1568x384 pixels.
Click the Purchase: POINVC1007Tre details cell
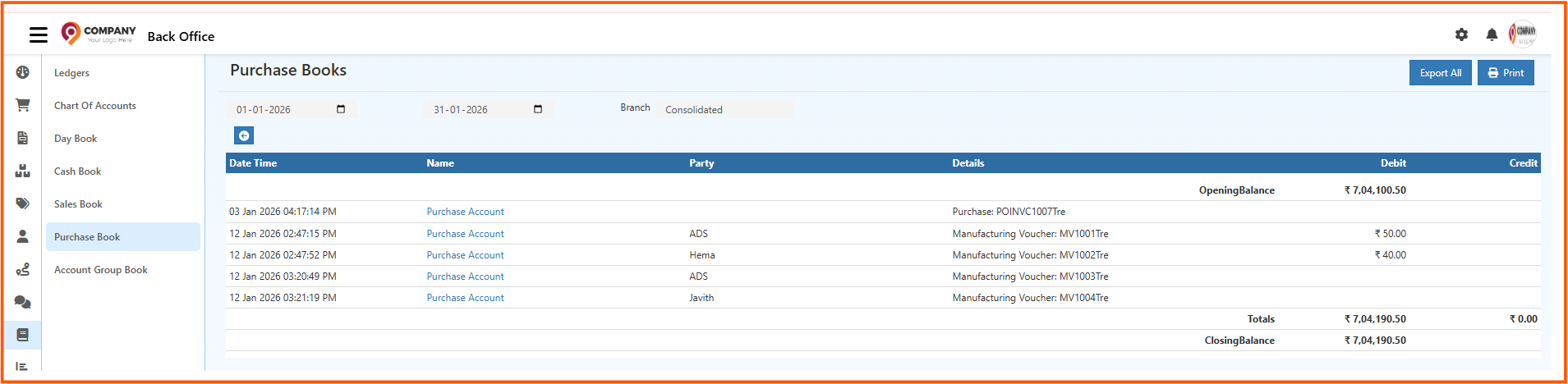(x=1009, y=212)
